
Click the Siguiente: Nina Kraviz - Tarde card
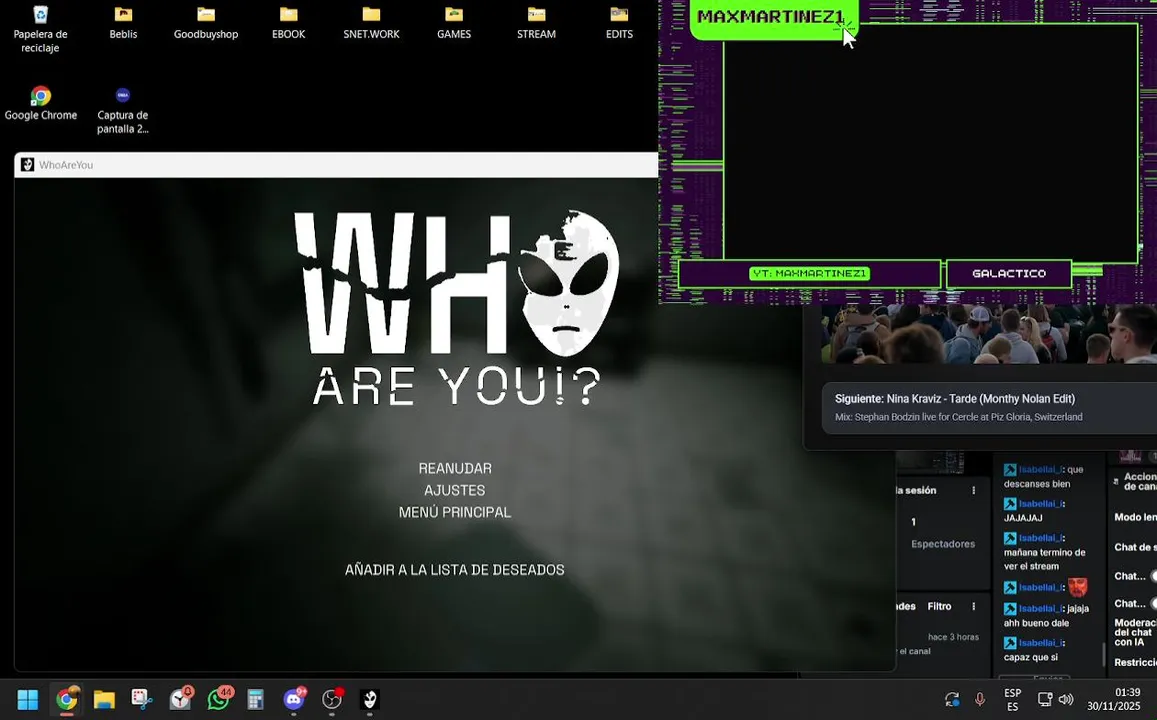tap(989, 407)
